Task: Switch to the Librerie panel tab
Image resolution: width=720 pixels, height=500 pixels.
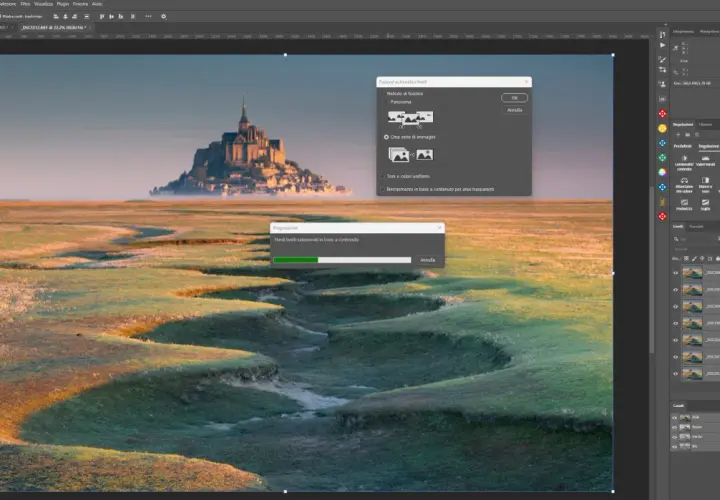Action: (x=705, y=124)
